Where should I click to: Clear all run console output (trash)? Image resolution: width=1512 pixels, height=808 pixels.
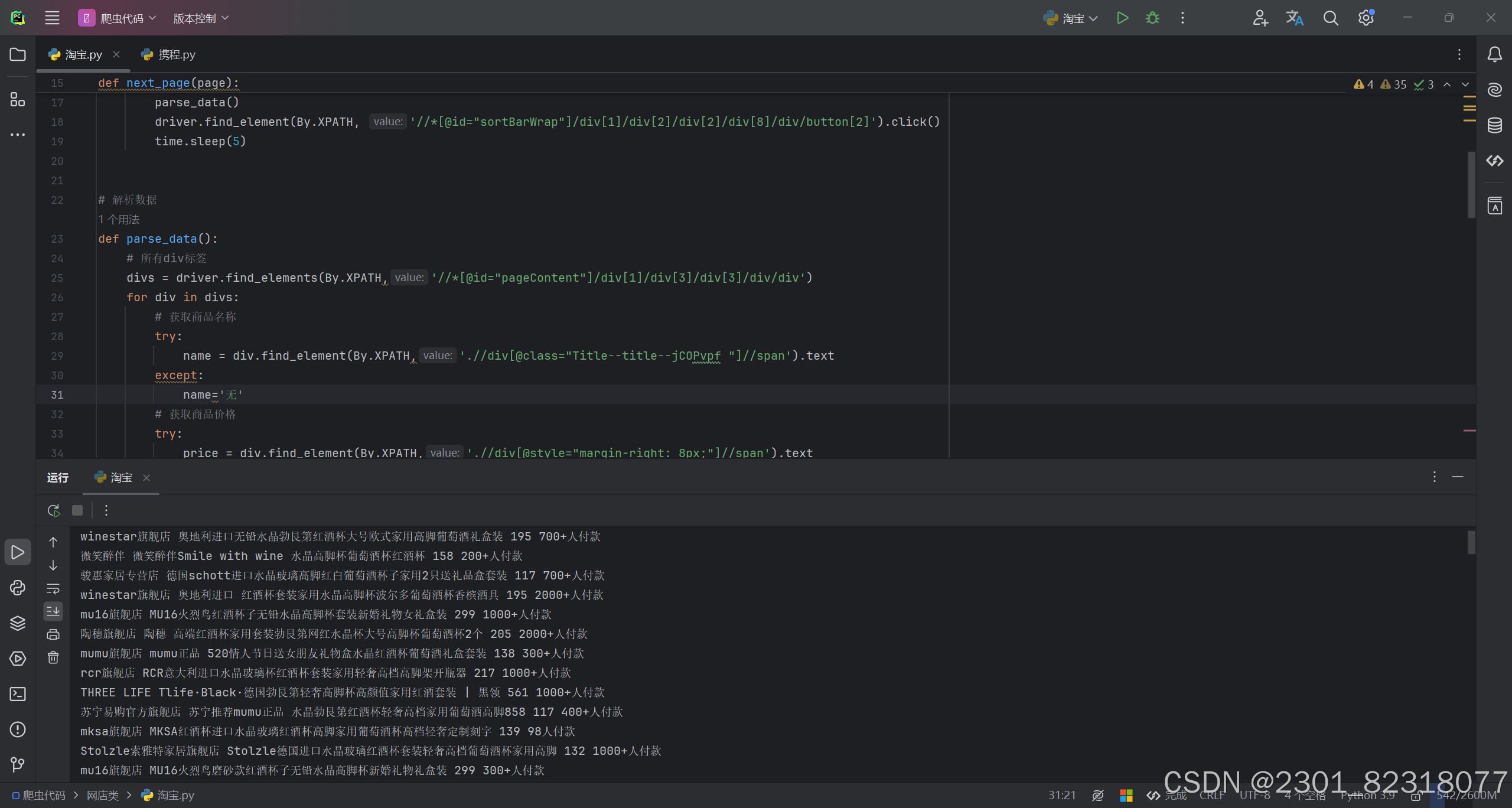(x=53, y=657)
